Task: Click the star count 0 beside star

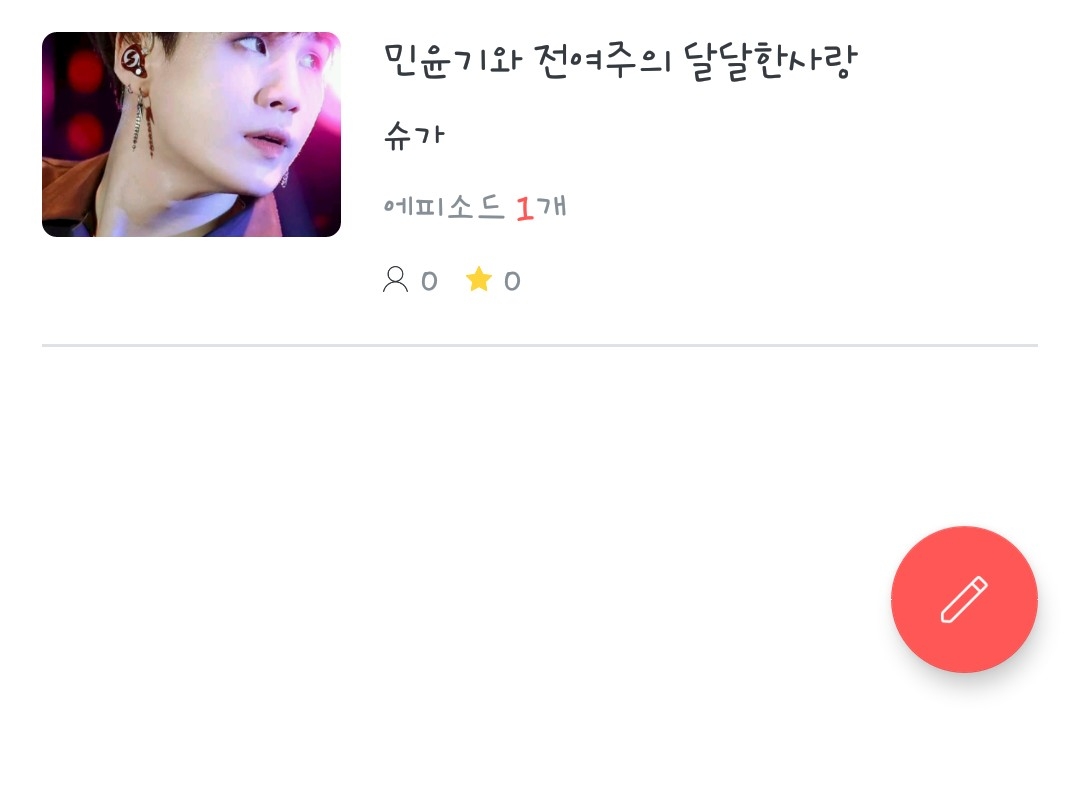Action: click(x=512, y=280)
